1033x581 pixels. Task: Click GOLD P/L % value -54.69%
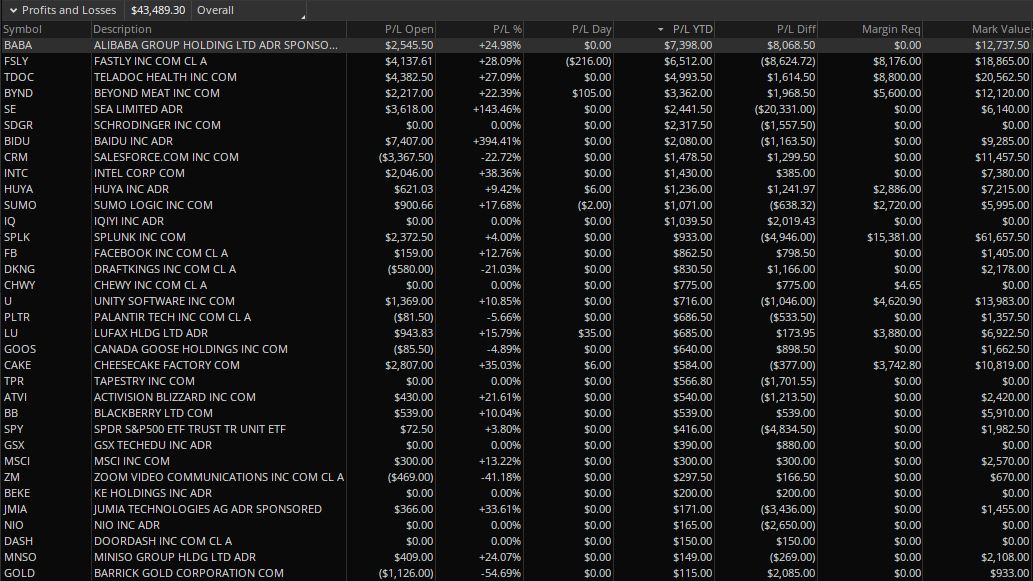click(499, 573)
